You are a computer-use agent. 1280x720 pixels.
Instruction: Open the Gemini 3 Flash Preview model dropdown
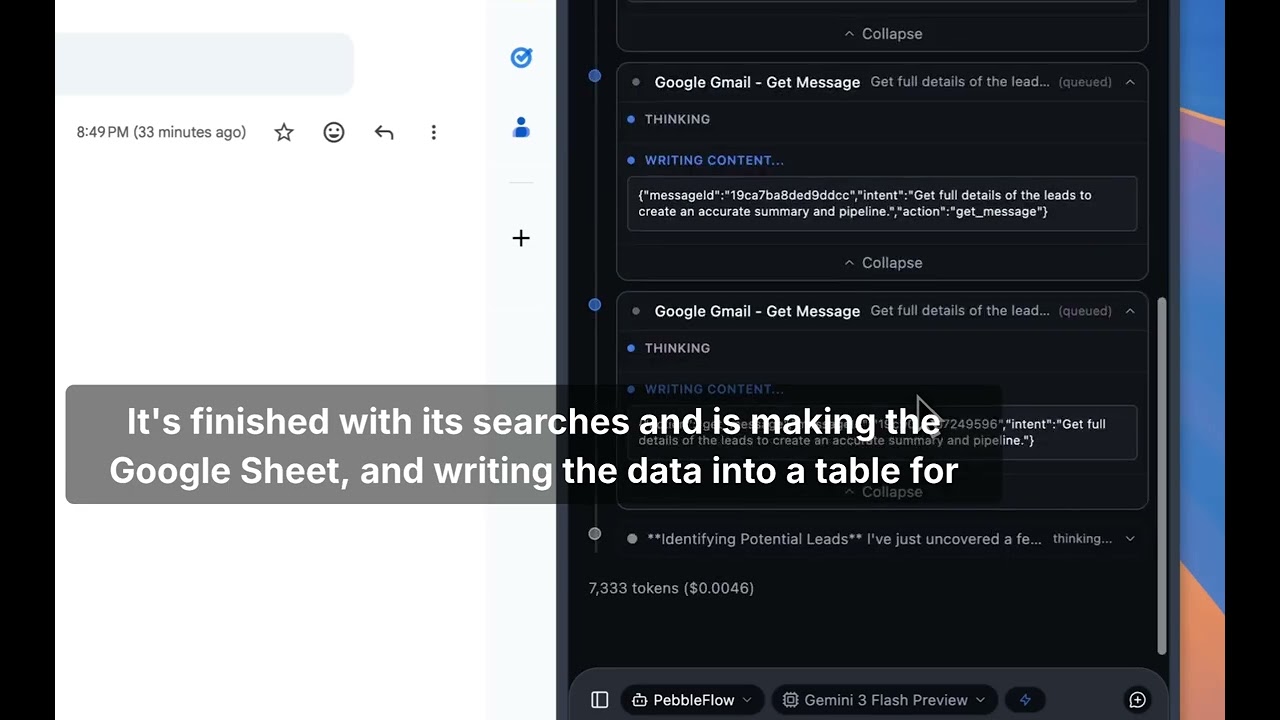pos(885,700)
